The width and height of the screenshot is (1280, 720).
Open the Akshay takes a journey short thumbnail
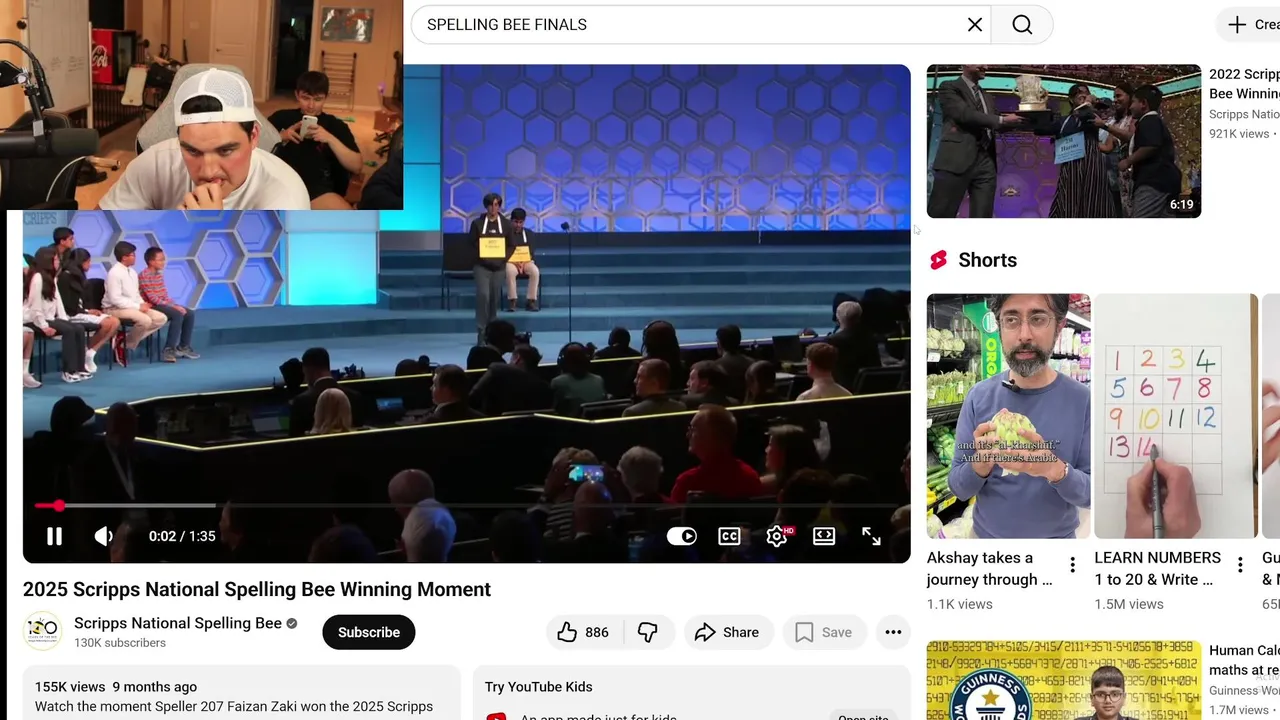pos(1008,416)
